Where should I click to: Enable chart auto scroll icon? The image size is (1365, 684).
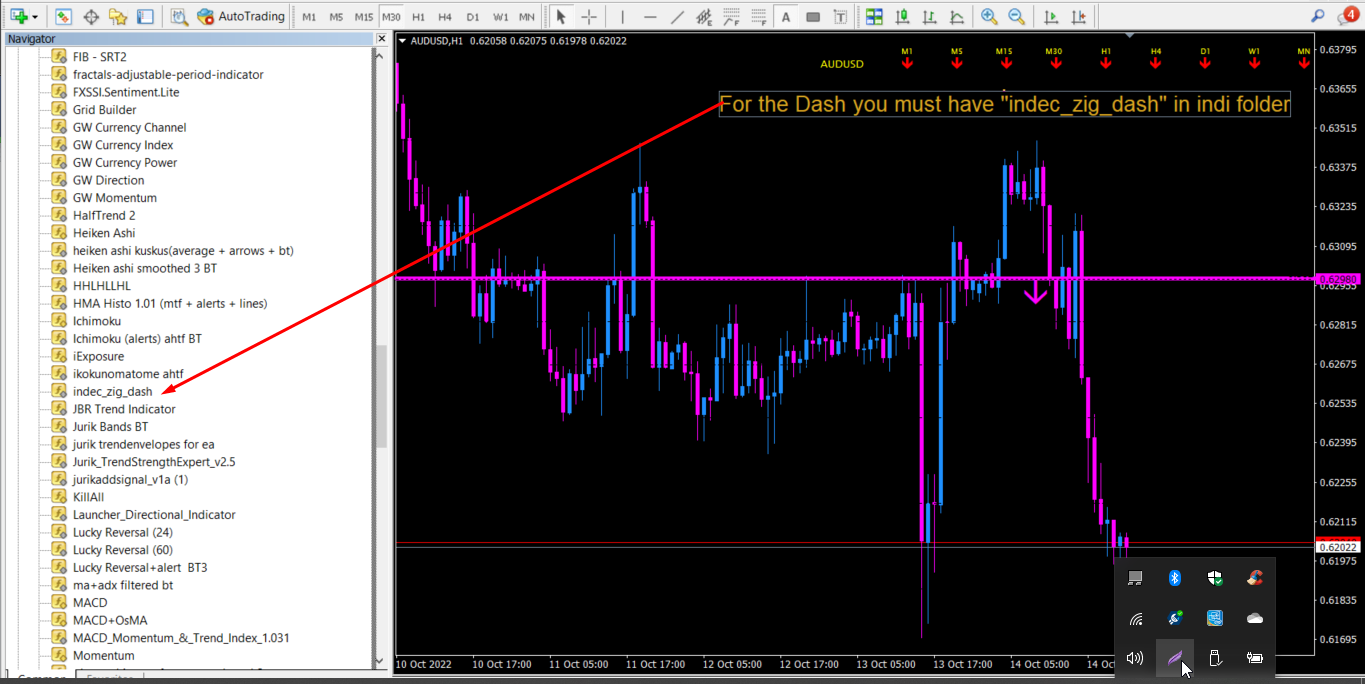[1051, 16]
